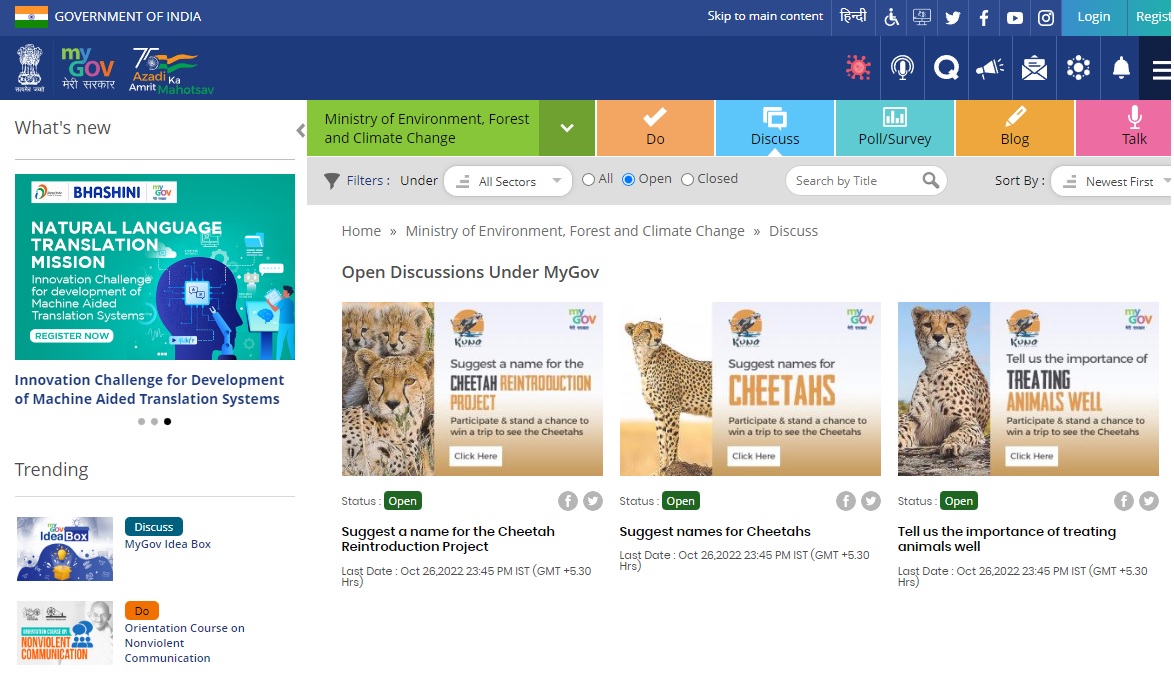Open the newsletter envelope icon
Viewport: 1174px width, 680px height.
coord(1034,68)
